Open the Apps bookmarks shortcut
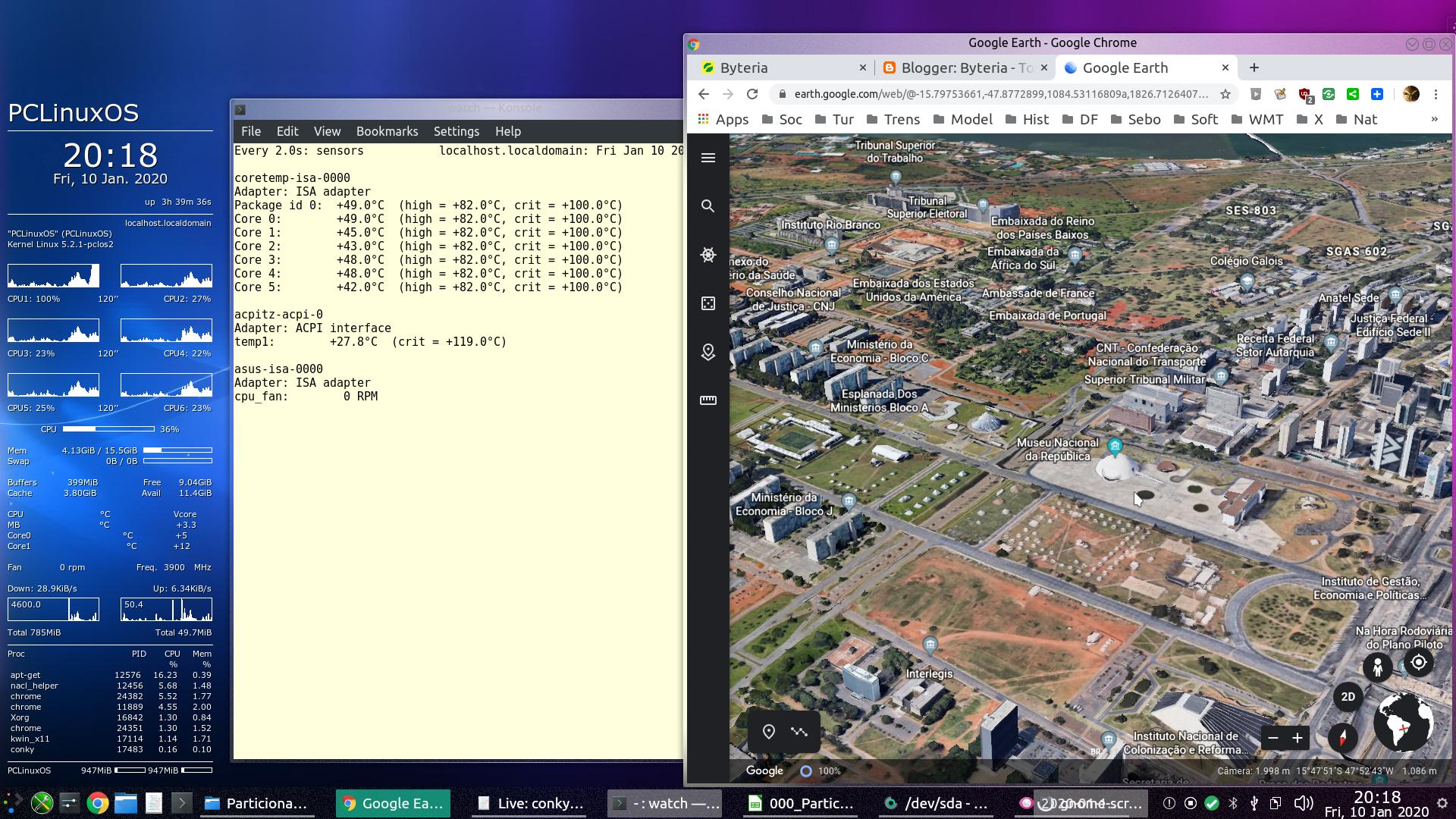Screen dimensions: 1456x819 coord(723,119)
